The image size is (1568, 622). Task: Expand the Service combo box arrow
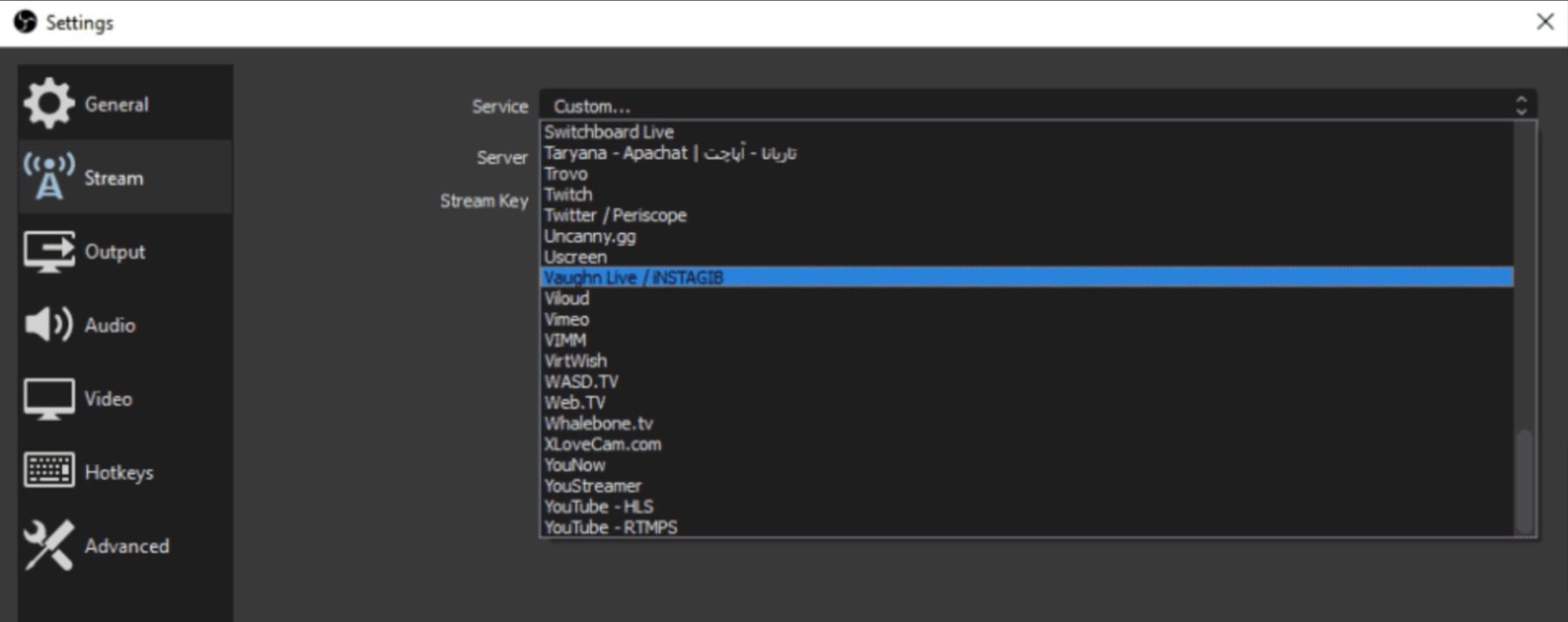[1521, 105]
